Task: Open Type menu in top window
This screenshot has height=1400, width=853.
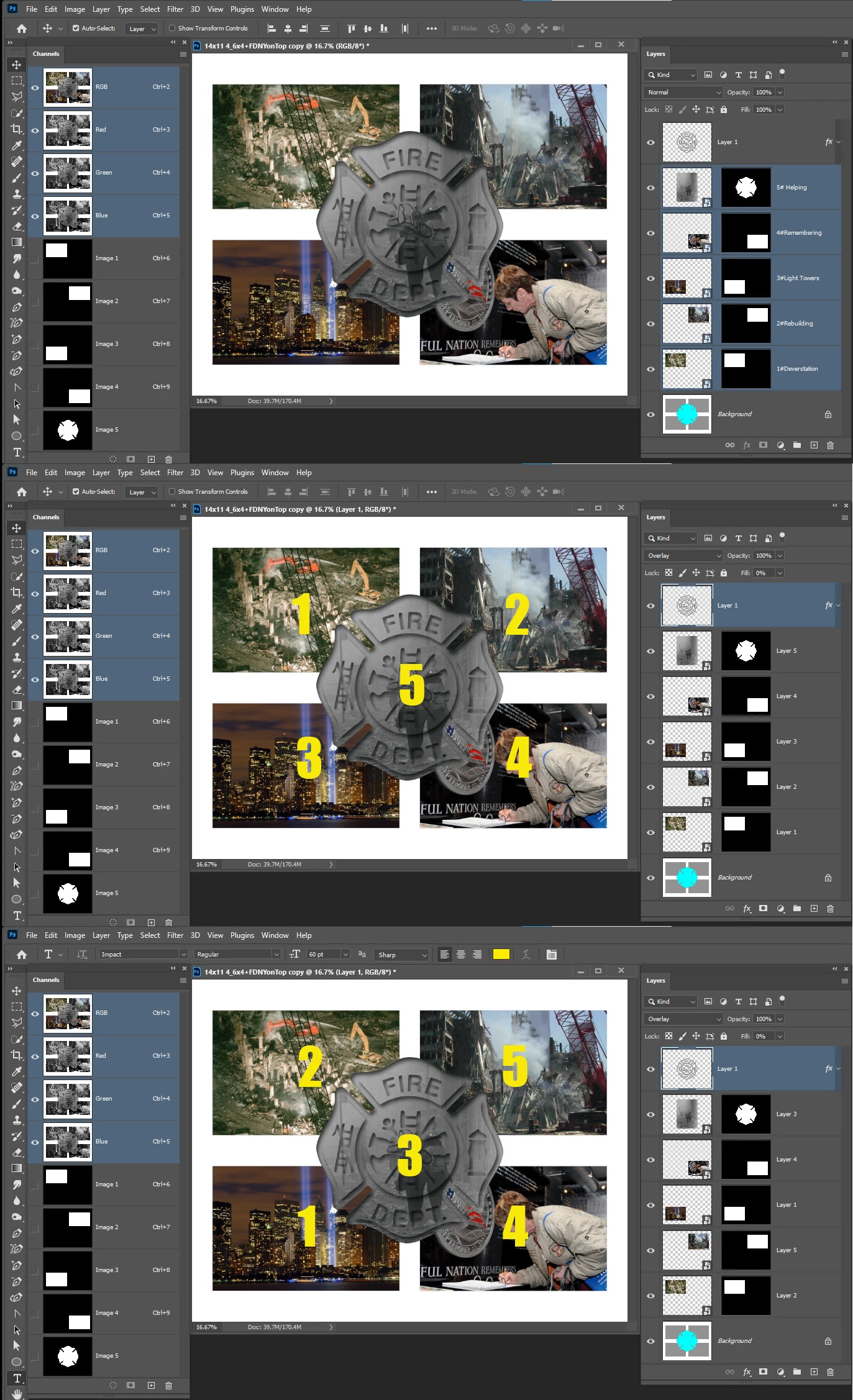Action: point(125,9)
